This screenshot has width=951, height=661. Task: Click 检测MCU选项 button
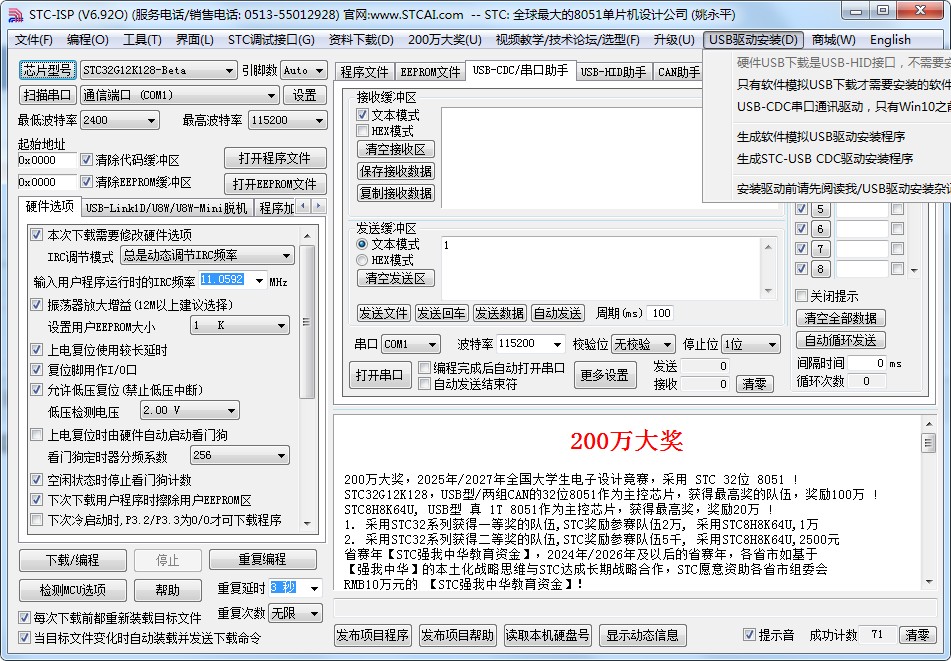pos(73,590)
